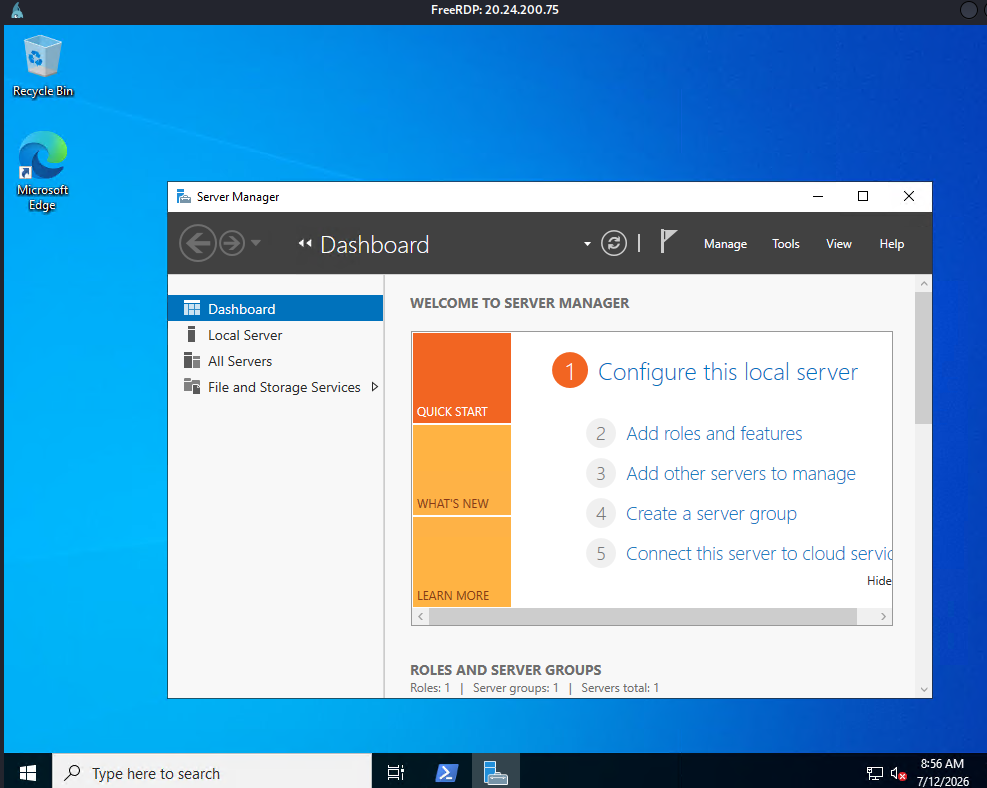Click Connect this server to cloud services
This screenshot has width=987, height=788.
[x=759, y=553]
